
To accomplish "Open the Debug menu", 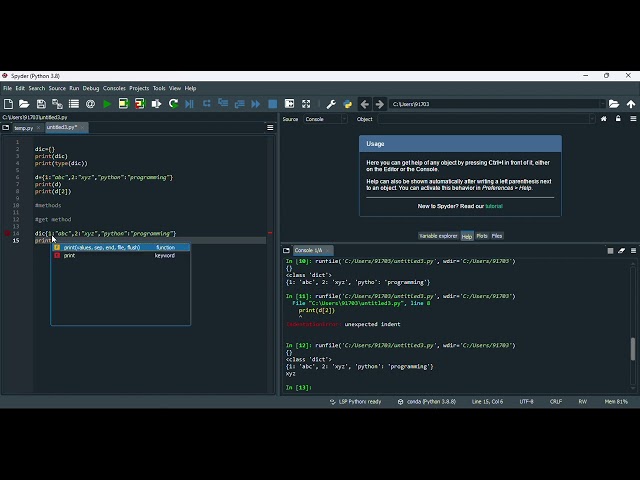I will [x=91, y=88].
